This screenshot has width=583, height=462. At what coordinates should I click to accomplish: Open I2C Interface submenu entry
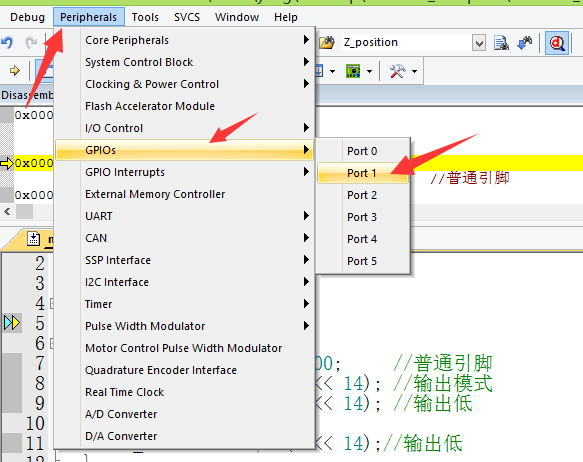point(184,282)
